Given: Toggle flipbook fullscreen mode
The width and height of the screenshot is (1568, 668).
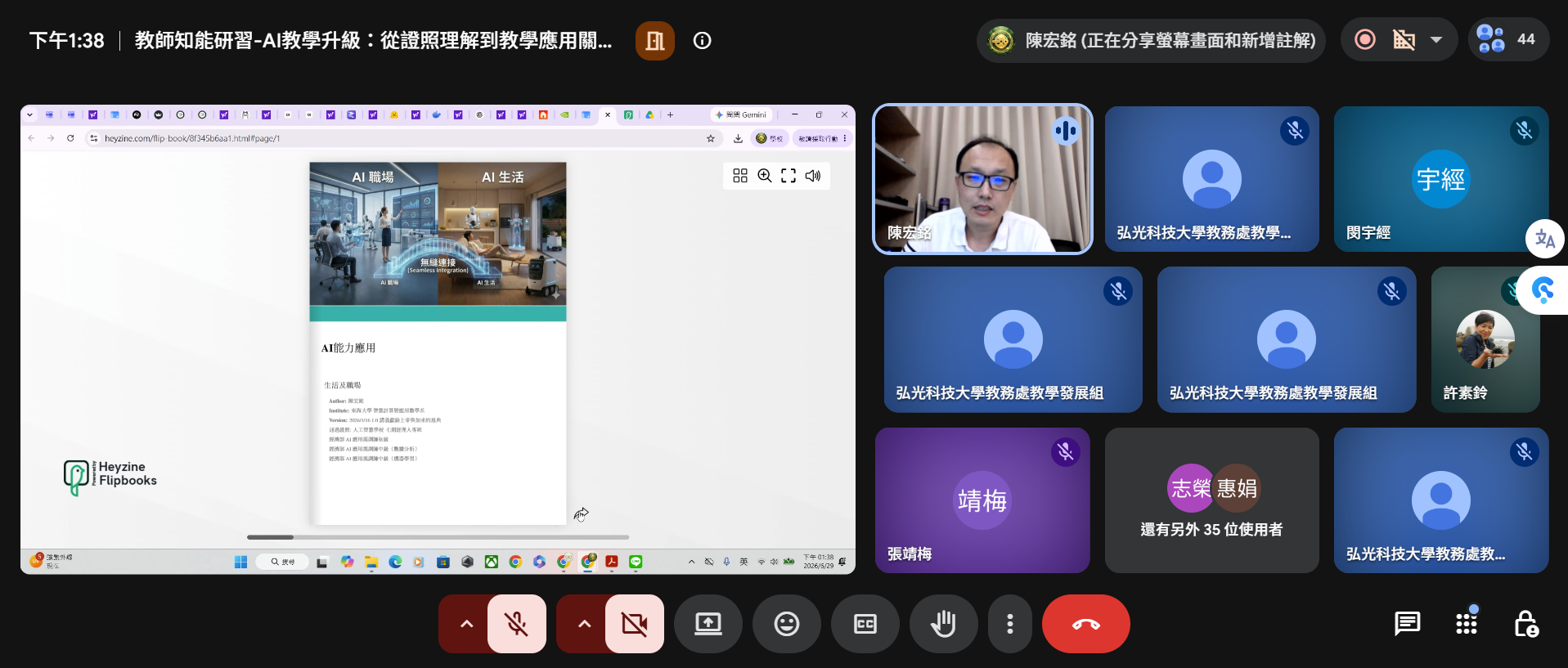Looking at the screenshot, I should (x=788, y=176).
